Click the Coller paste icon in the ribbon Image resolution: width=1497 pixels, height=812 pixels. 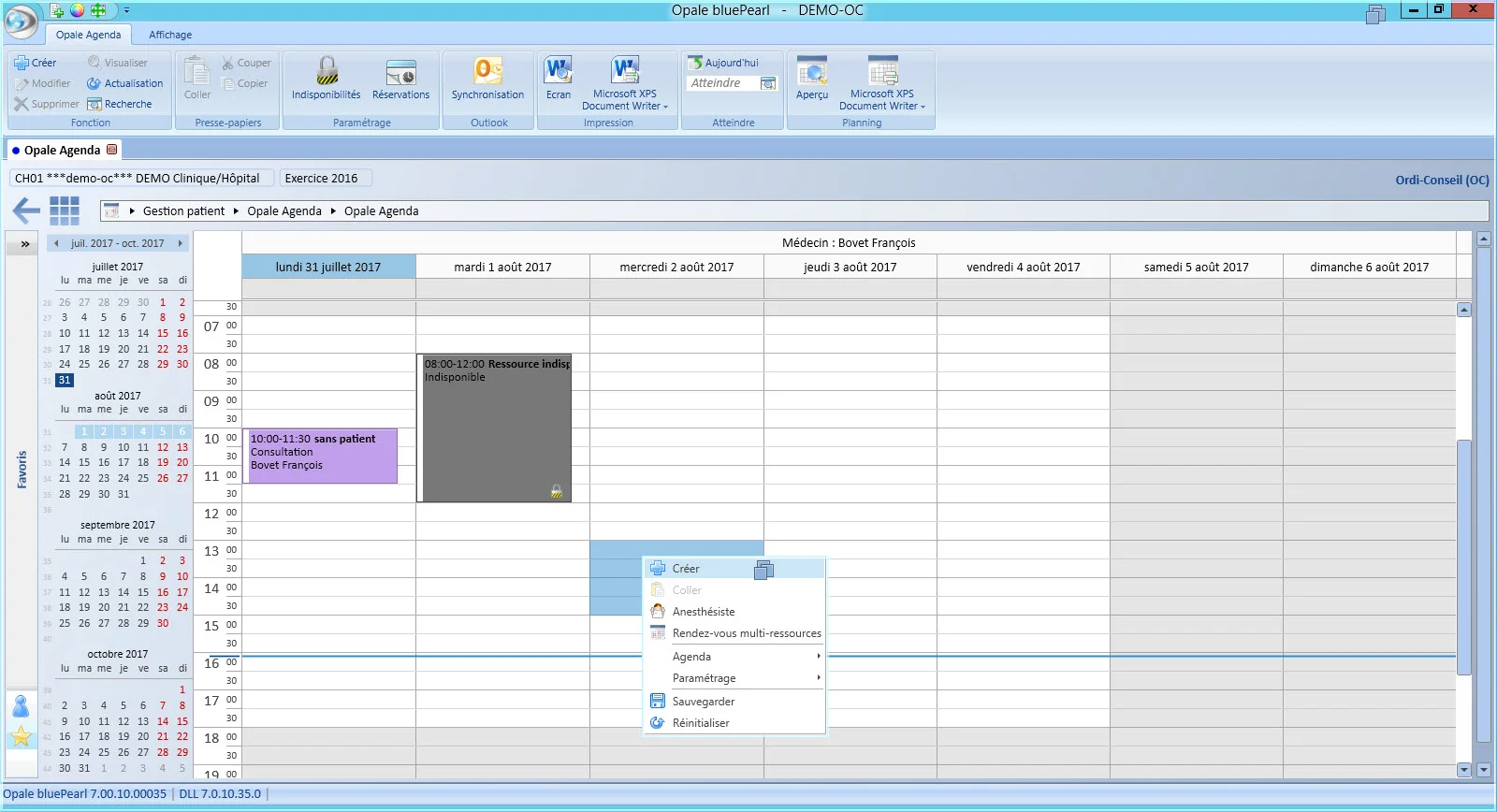pos(197,78)
